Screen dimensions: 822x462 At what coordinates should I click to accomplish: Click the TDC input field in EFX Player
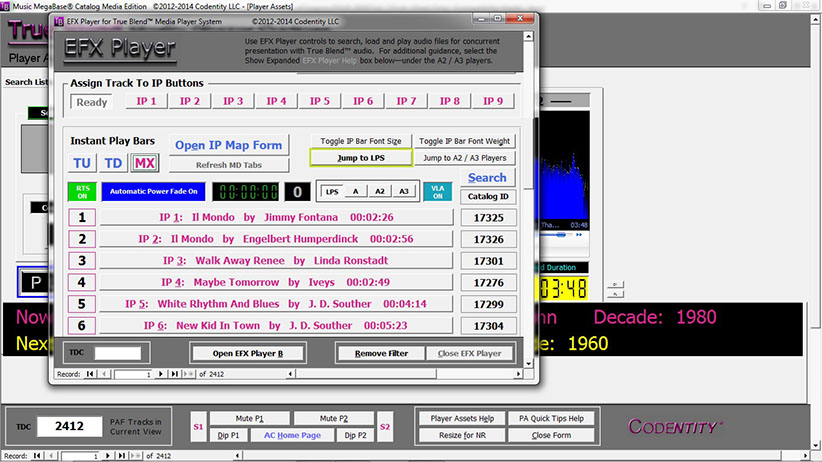pos(117,353)
